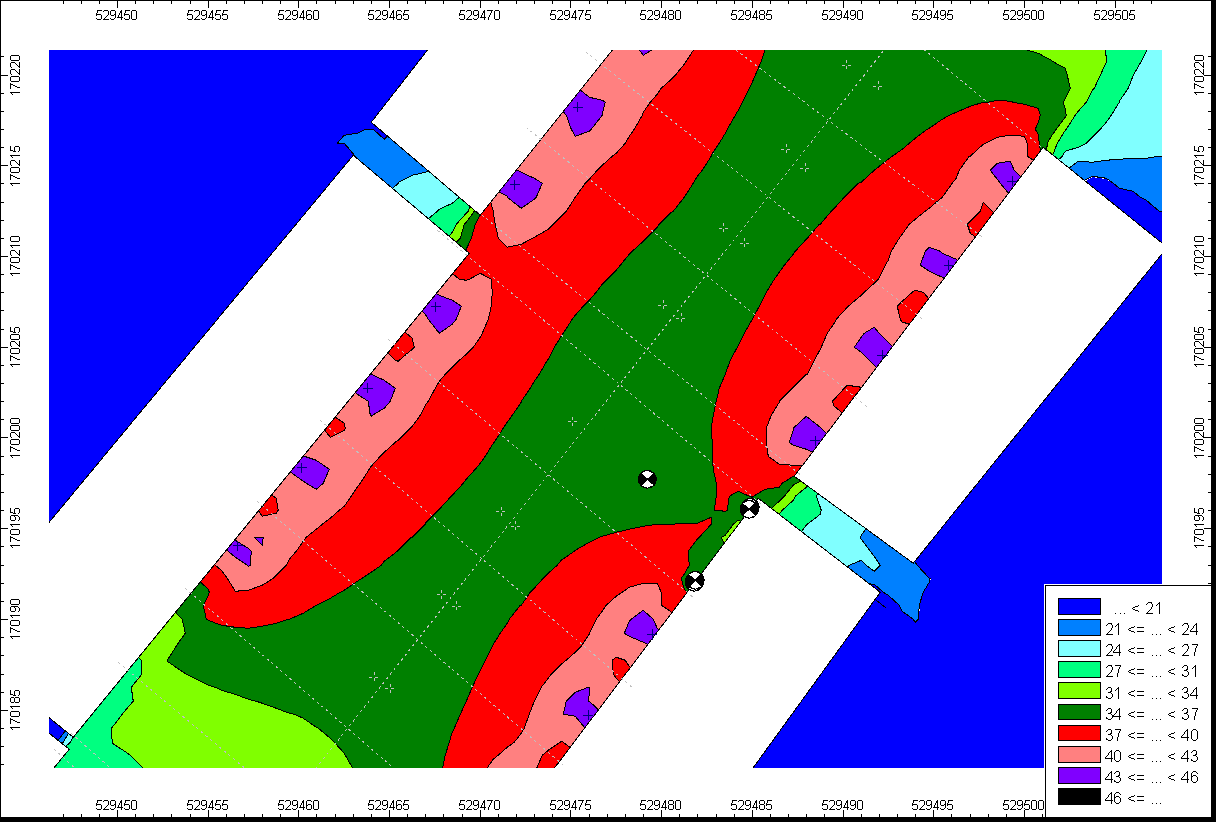Screen dimensions: 1216x822
Task: Click the lime '31 <= ... < 34' legend swatch
Action: coord(1079,692)
